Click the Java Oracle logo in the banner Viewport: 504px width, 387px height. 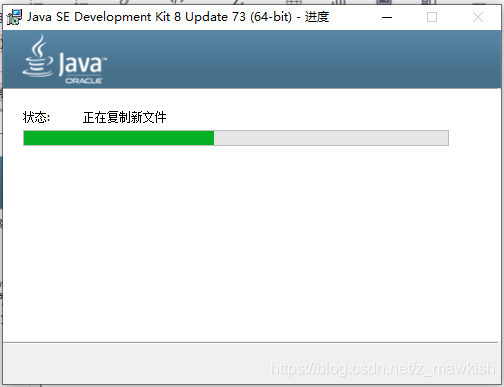pos(65,60)
